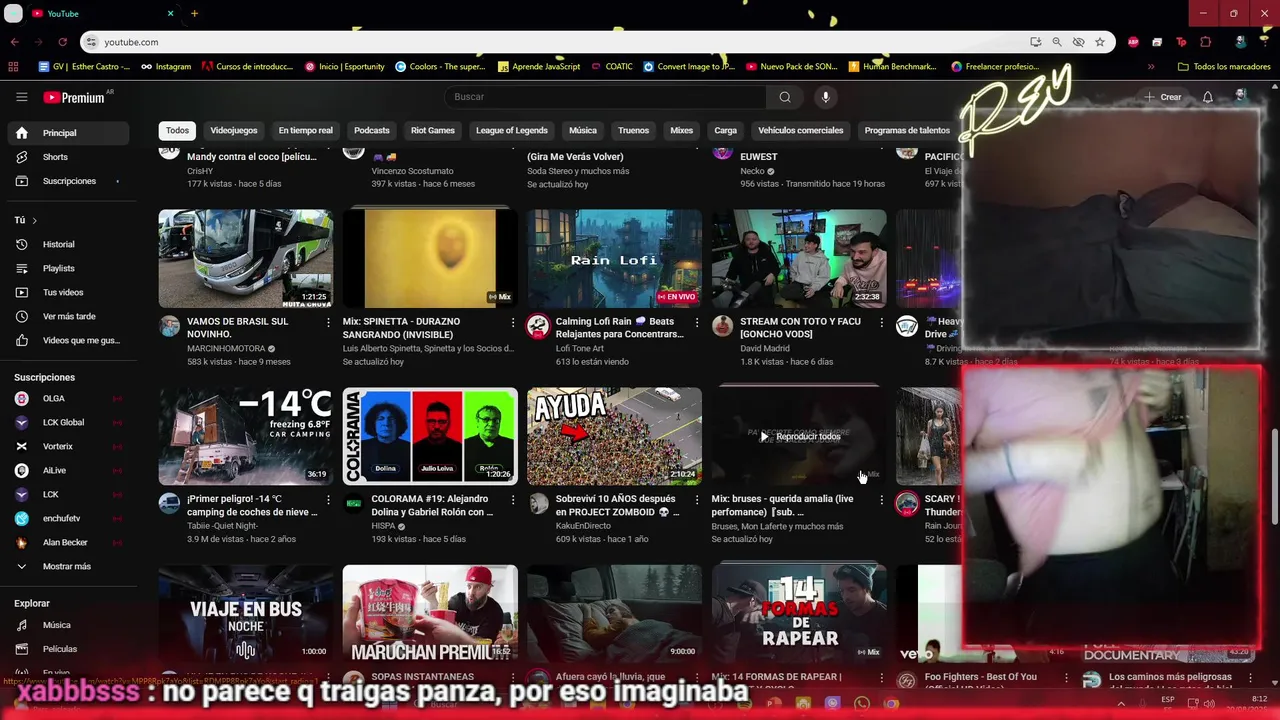1280x720 pixels.
Task: Open VAMOS DE BRASIL SUL bus thumbnail
Action: [x=246, y=258]
